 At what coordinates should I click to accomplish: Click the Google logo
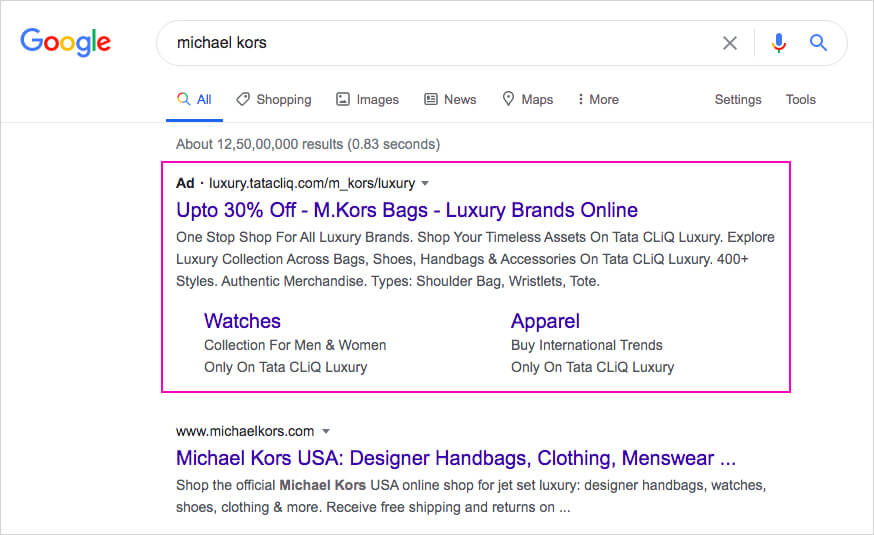(66, 42)
